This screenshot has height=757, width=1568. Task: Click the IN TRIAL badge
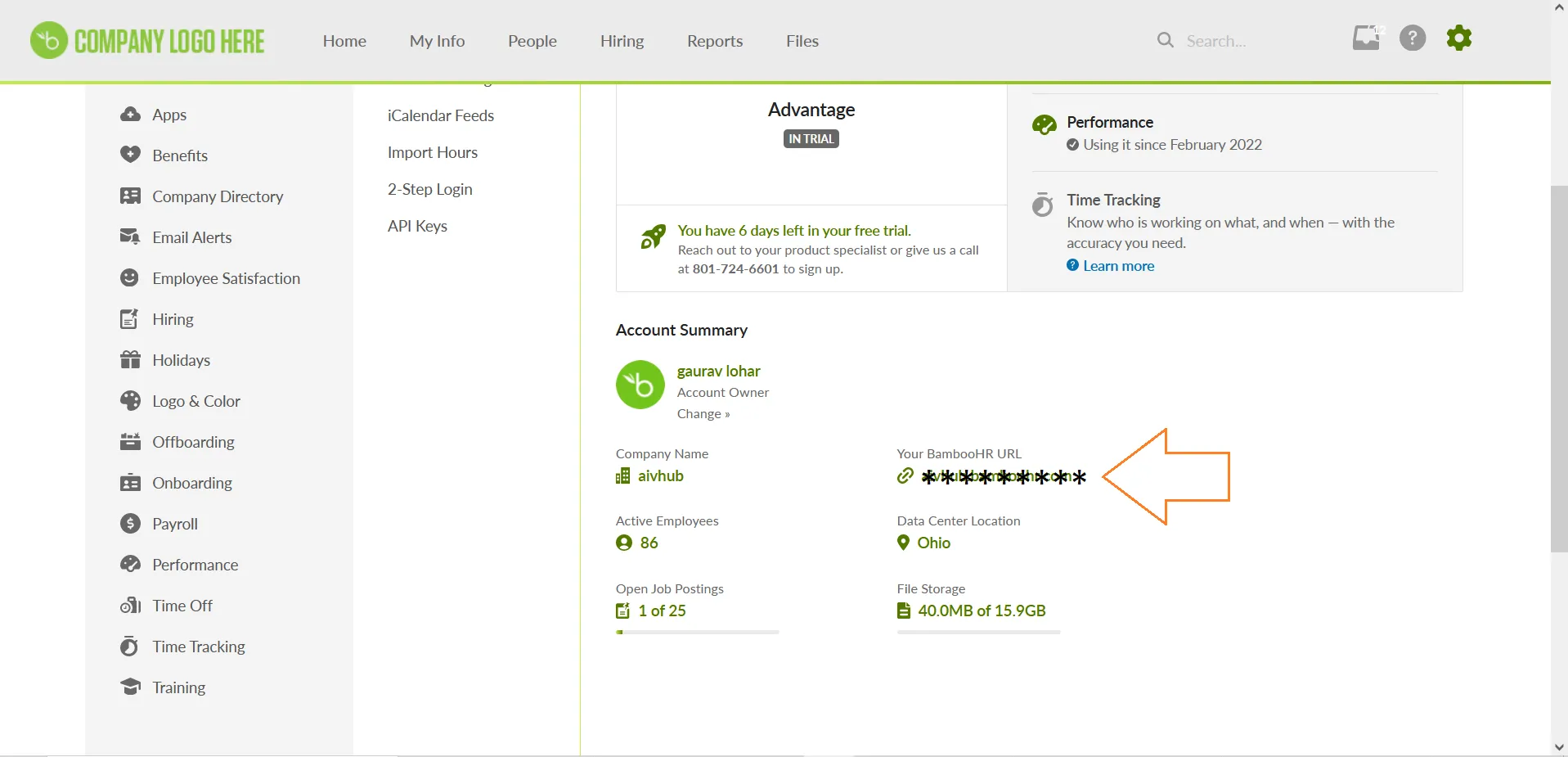811,139
